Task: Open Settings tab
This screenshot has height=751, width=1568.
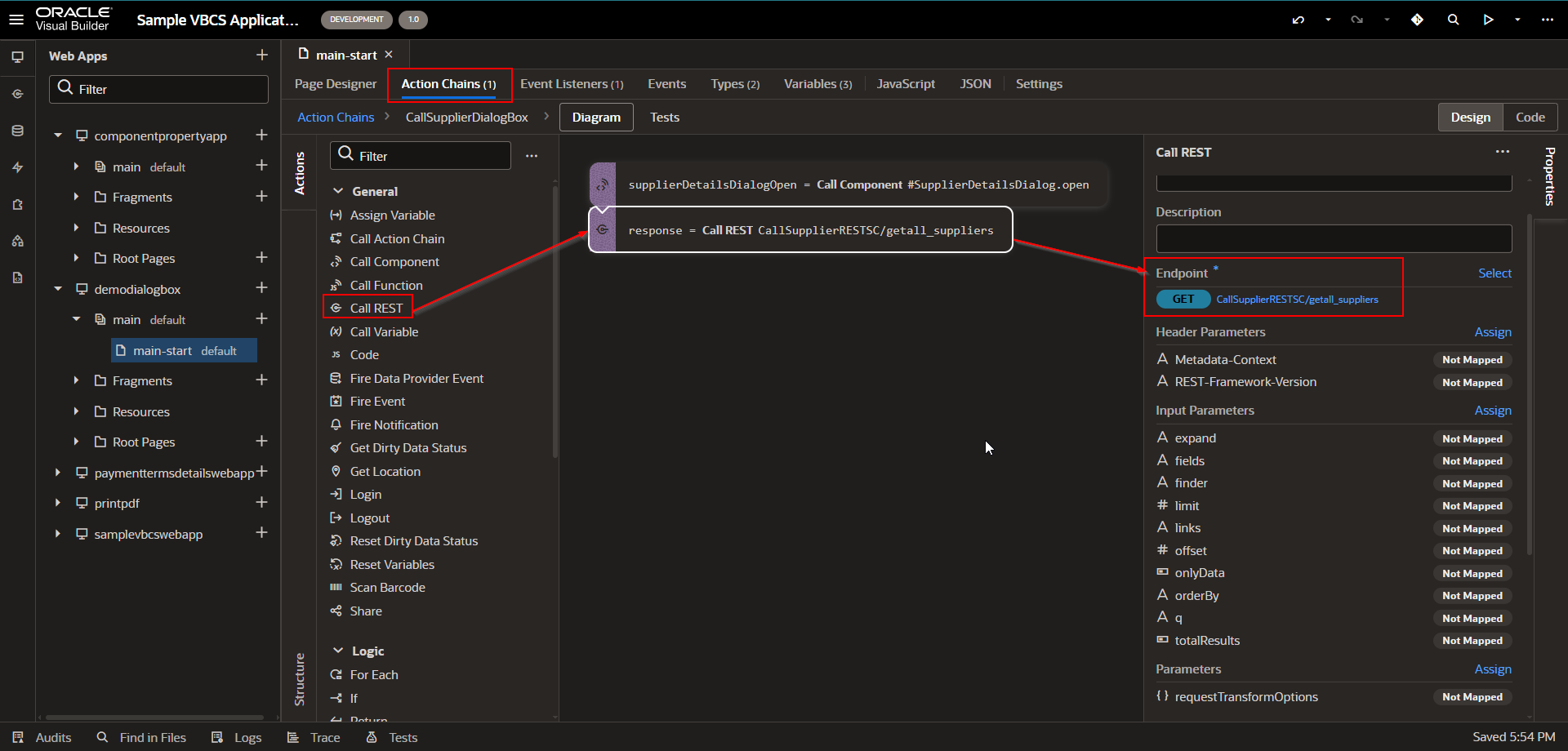Action: point(1039,84)
